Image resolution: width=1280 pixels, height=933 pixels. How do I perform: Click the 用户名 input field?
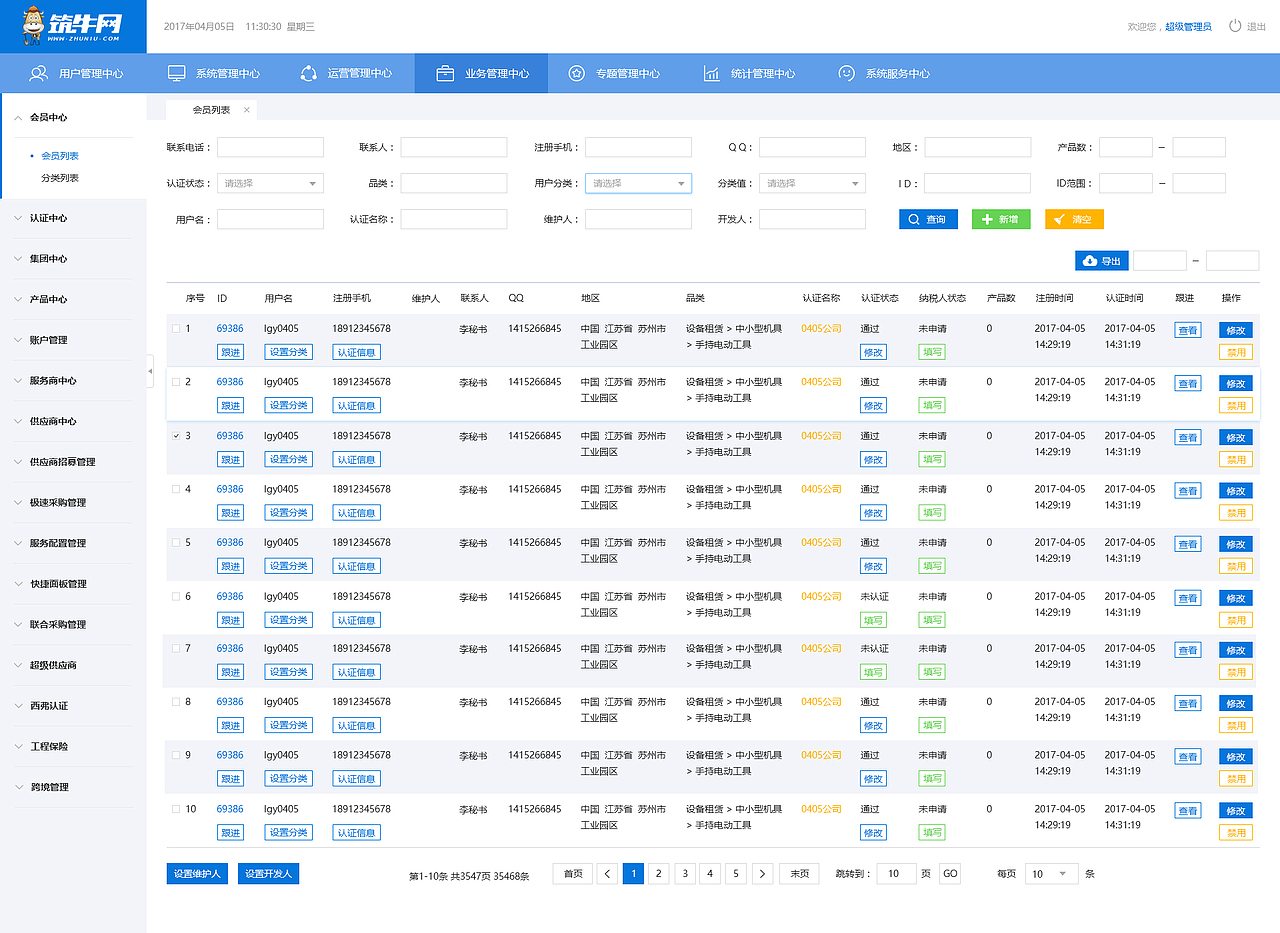(270, 219)
